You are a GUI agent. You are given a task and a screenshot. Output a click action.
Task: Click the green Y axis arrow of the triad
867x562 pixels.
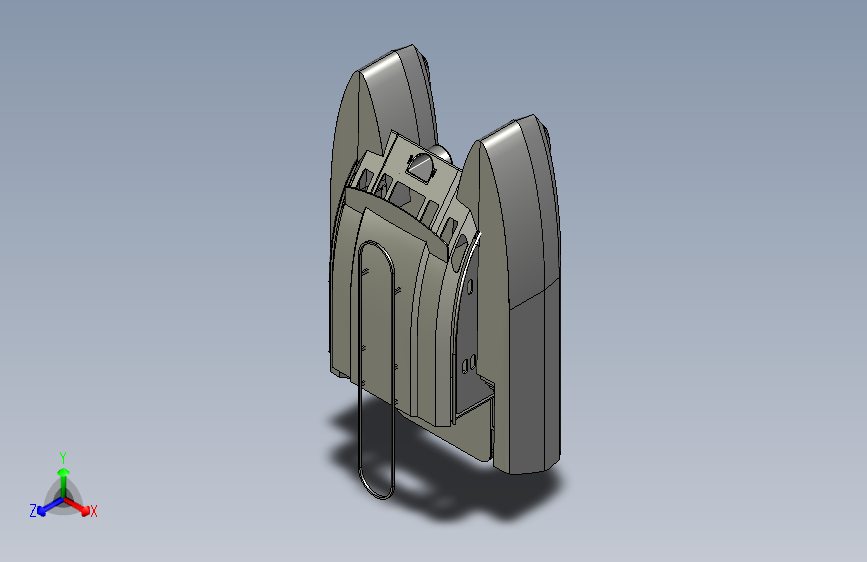point(64,482)
